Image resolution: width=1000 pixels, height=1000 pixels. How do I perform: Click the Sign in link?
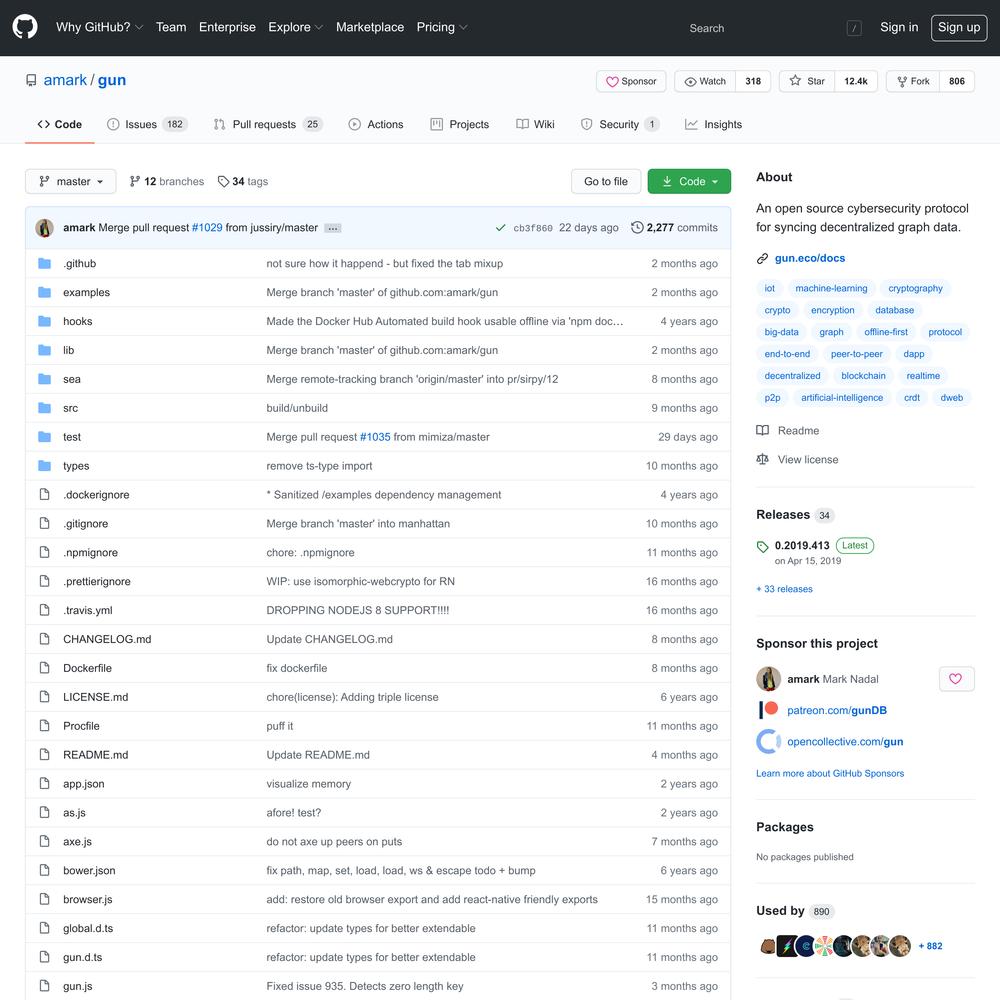point(899,27)
